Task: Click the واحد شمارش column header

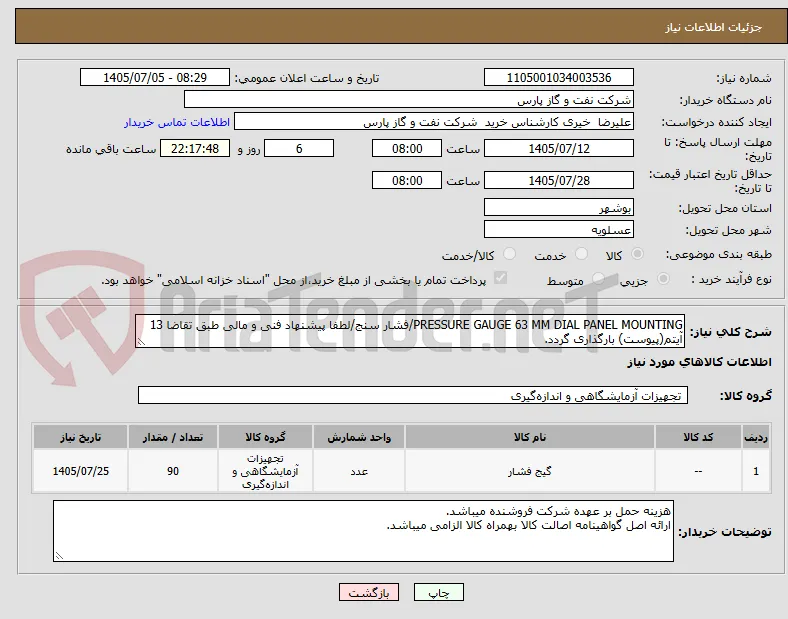Action: click(359, 437)
